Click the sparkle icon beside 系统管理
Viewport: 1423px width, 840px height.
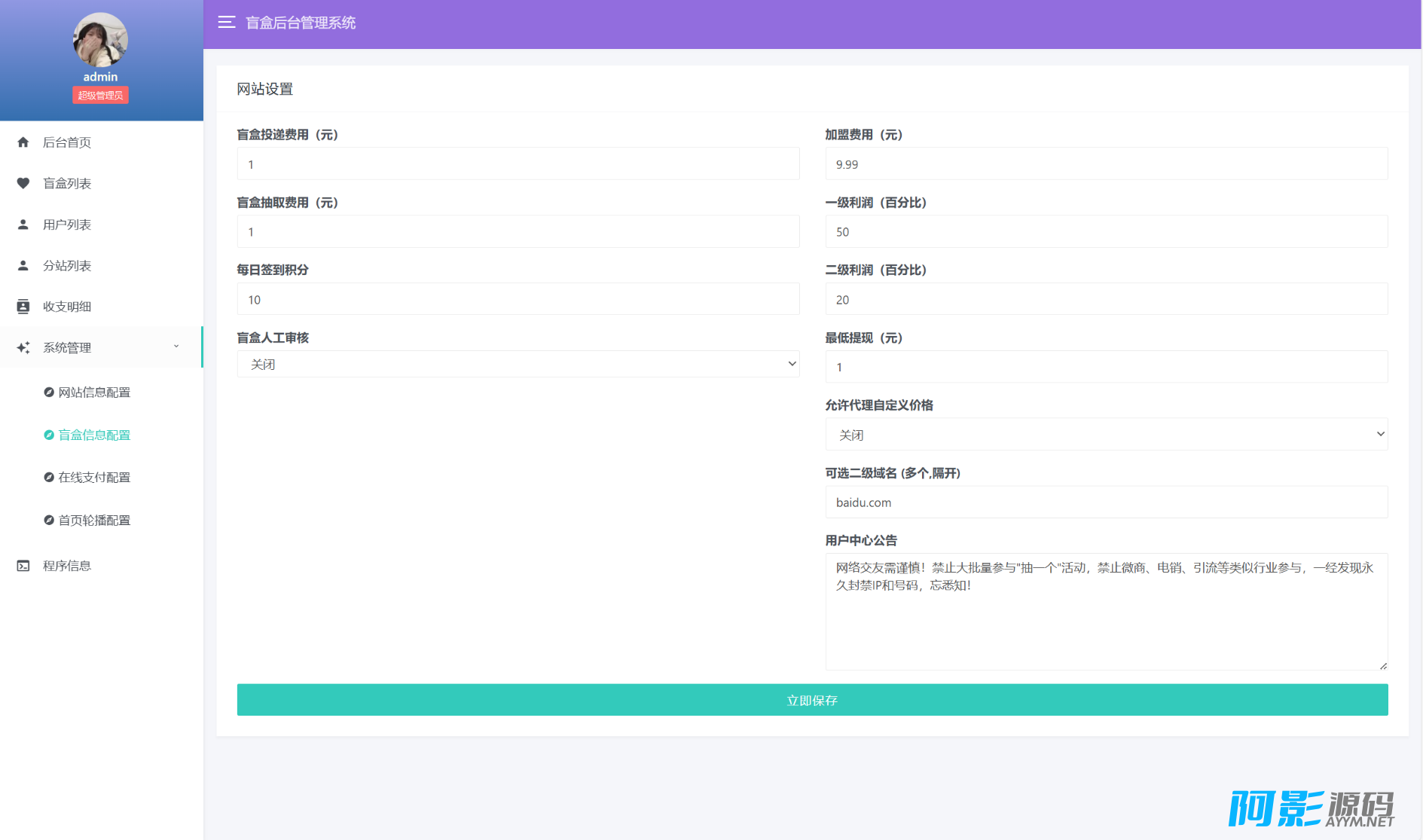coord(23,347)
